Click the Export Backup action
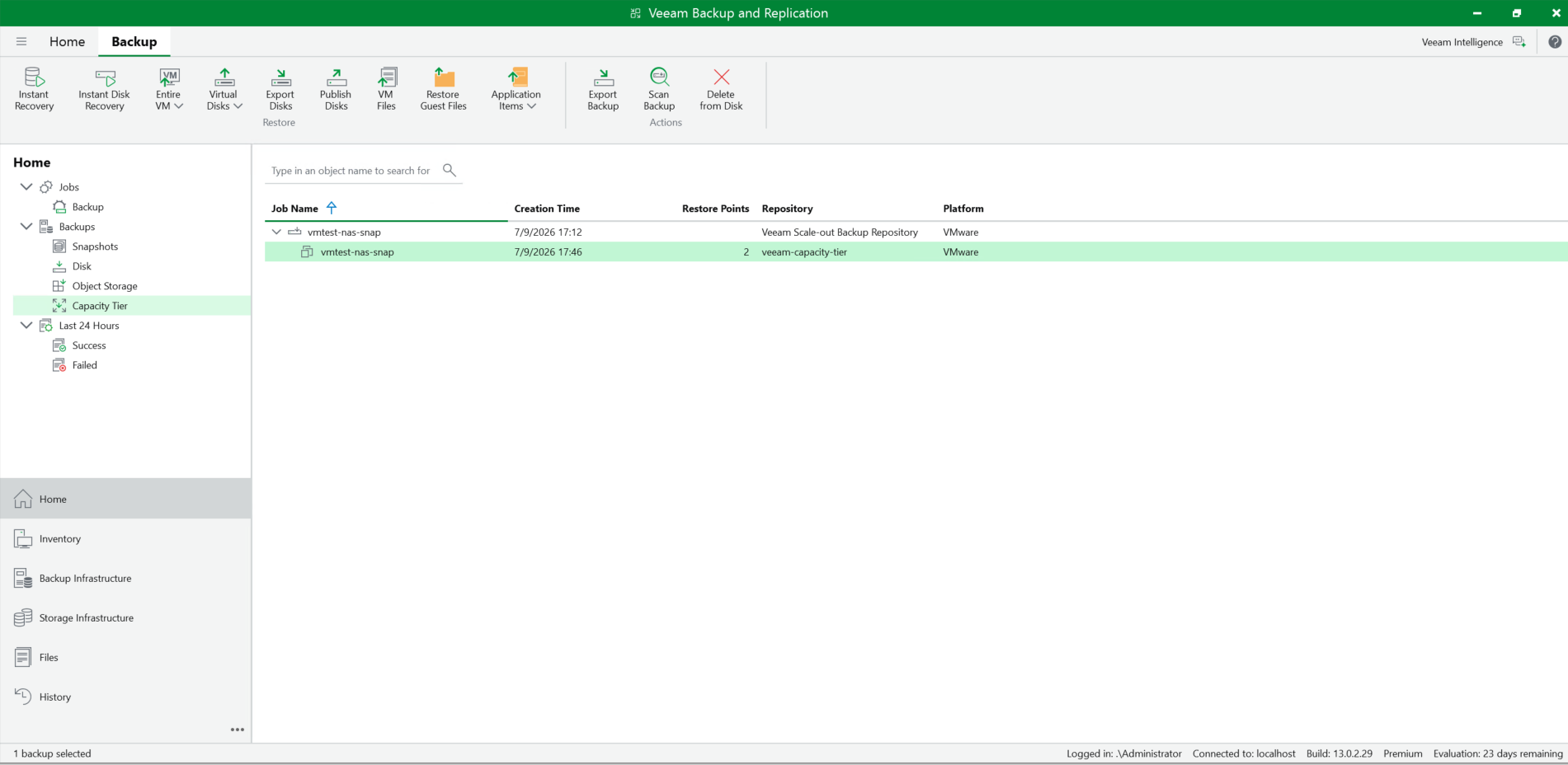The image size is (1568, 765). 603,89
